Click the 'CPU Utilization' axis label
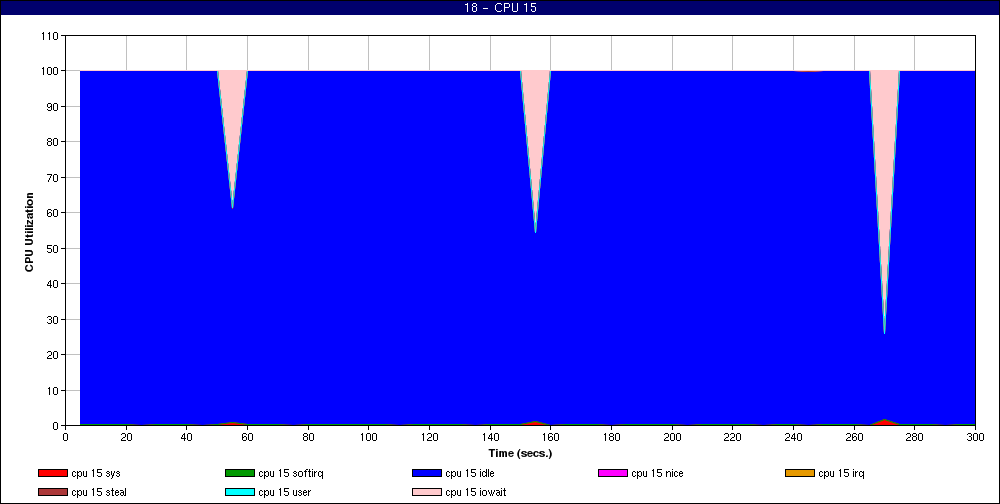This screenshot has width=1000, height=504. (29, 232)
